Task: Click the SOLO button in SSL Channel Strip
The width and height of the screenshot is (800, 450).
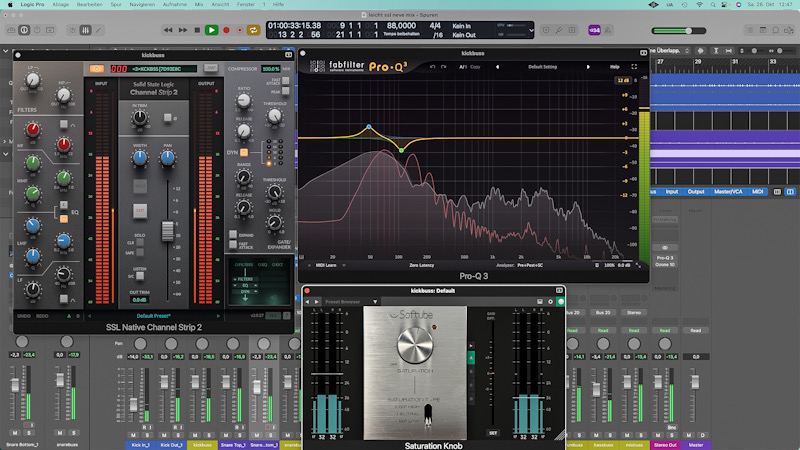Action: pyautogui.click(x=140, y=186)
